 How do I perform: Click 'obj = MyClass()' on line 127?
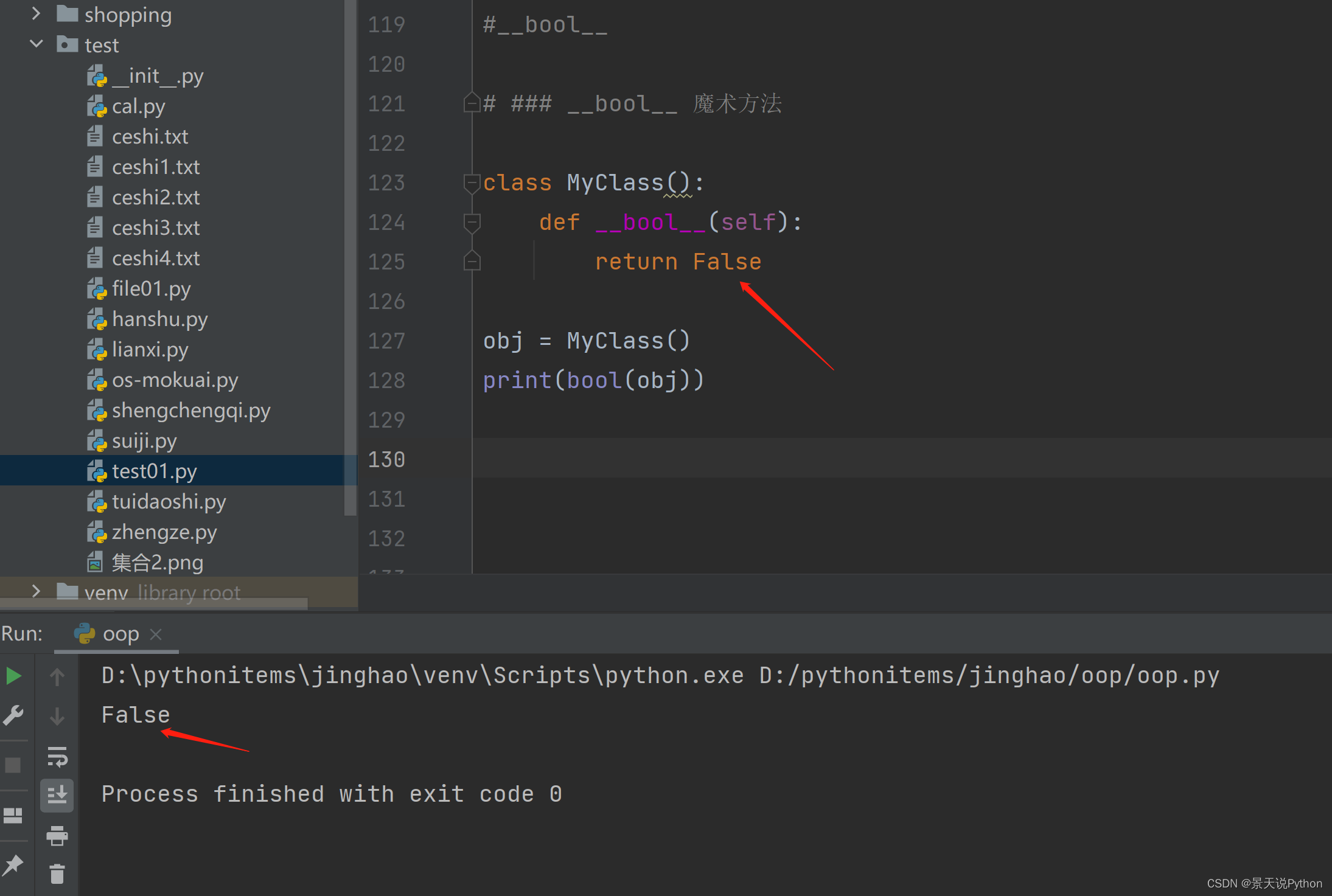(587, 341)
